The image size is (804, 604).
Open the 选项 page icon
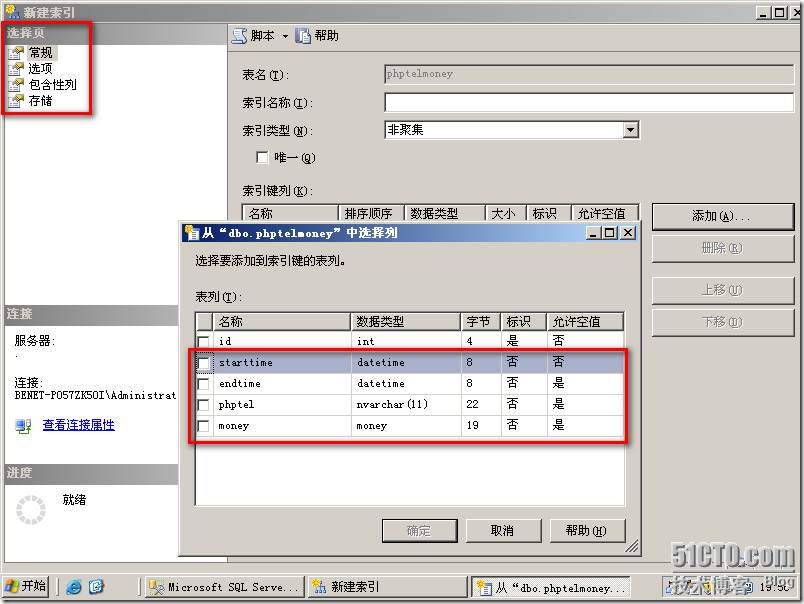tap(16, 68)
